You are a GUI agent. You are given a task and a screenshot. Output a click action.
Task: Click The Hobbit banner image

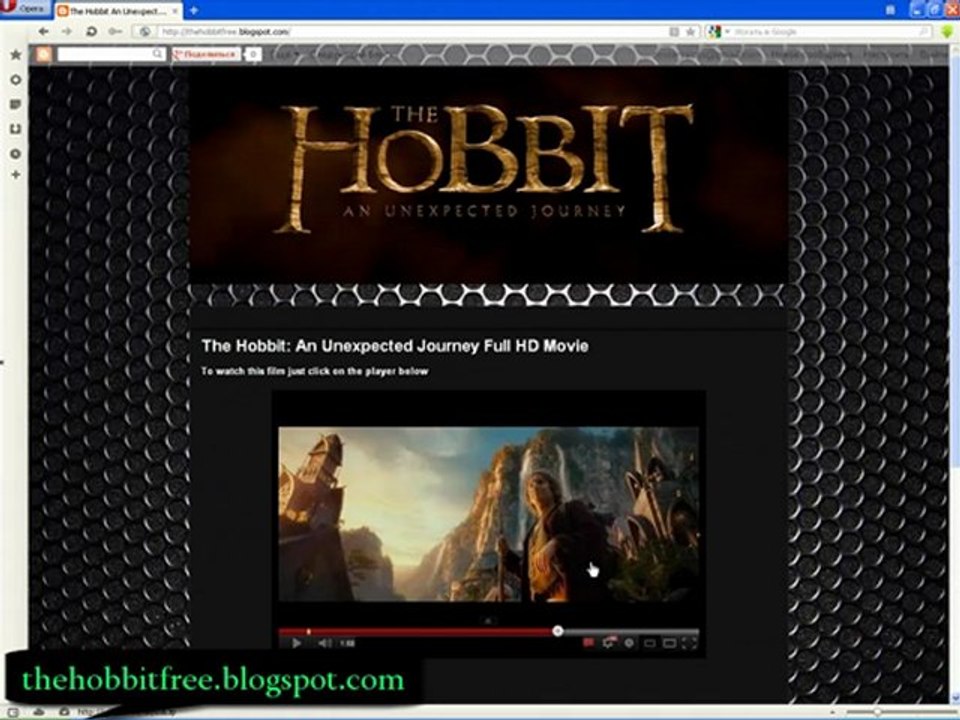coord(488,175)
